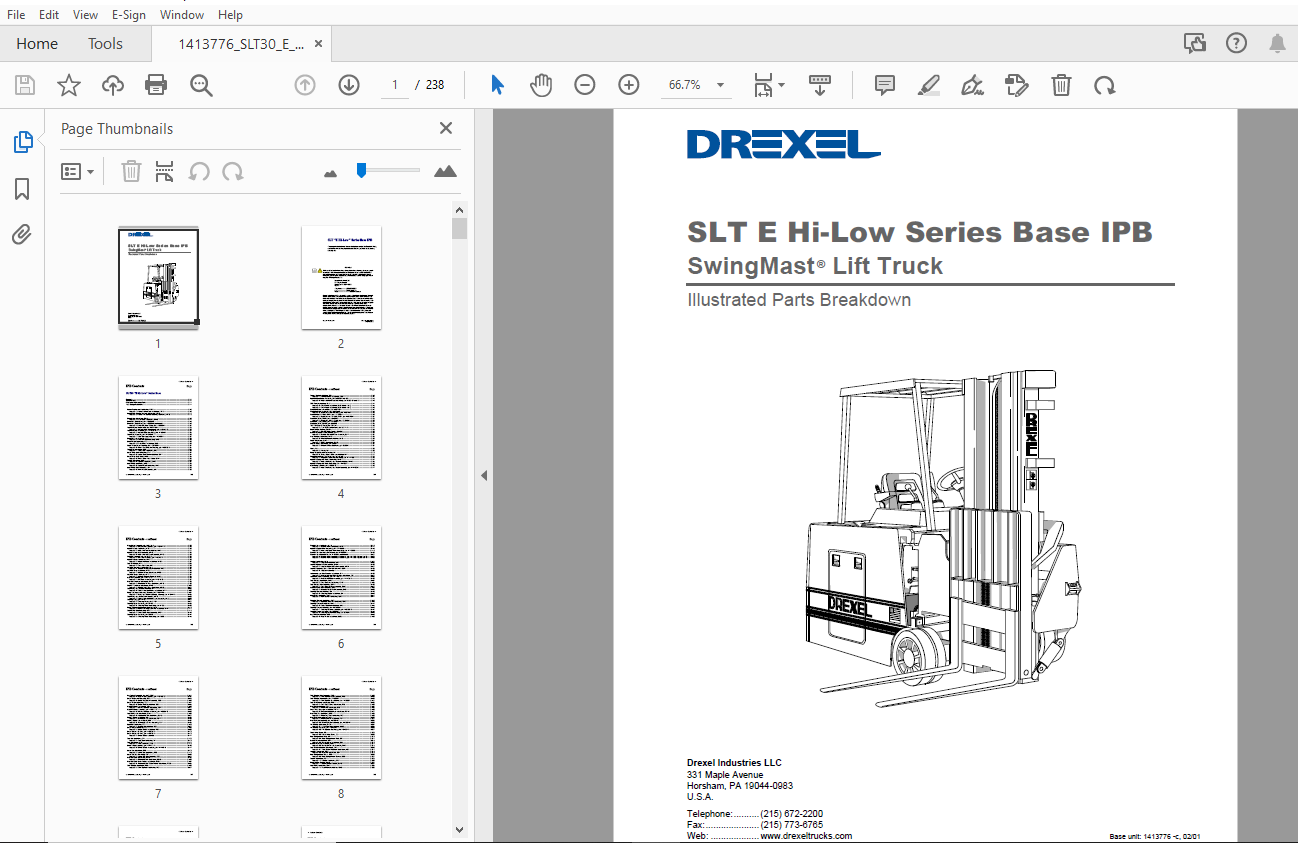Click thumbnails scrollbar down arrow

pyautogui.click(x=459, y=829)
